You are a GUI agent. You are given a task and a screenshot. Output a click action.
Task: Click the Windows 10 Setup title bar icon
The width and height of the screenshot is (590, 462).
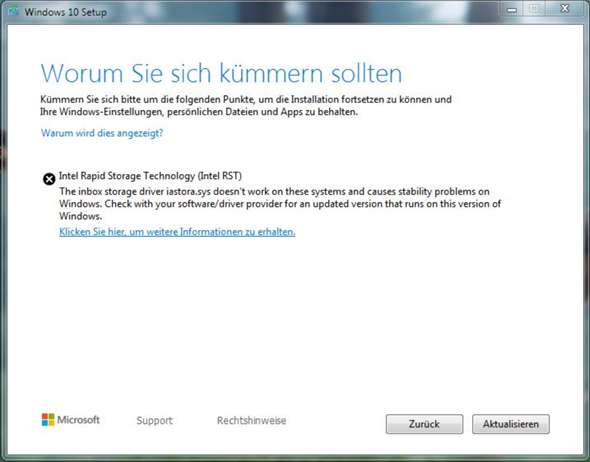[14, 12]
